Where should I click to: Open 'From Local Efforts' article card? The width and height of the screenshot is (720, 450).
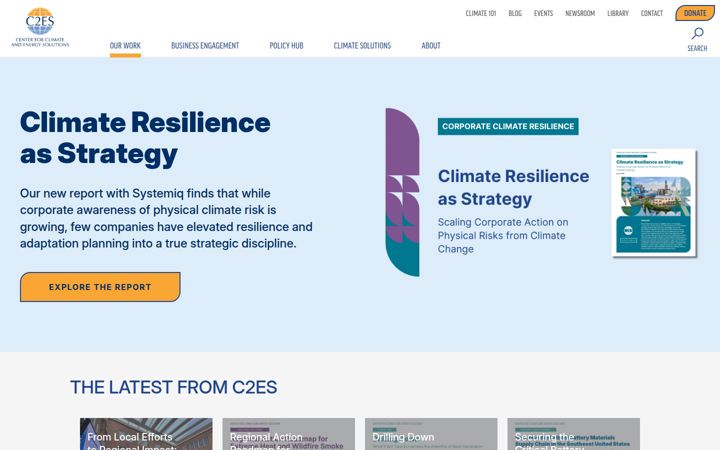pyautogui.click(x=146, y=434)
